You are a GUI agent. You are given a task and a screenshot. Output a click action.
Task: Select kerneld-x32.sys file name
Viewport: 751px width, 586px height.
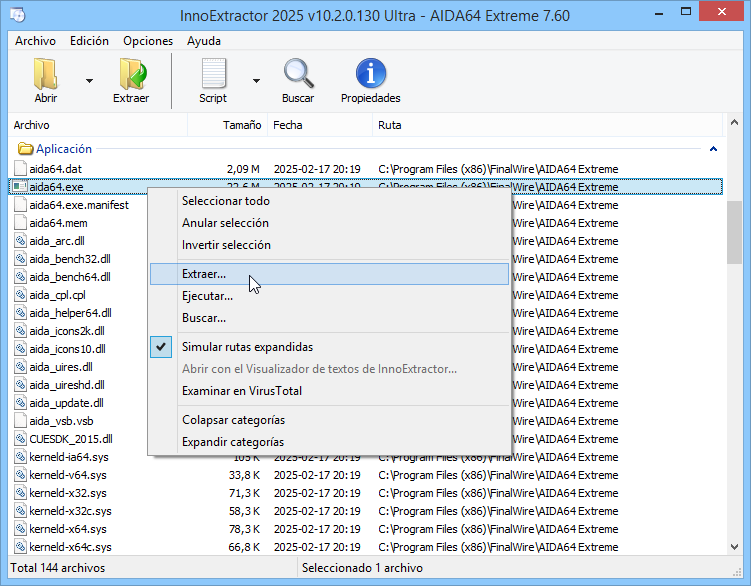[x=68, y=493]
